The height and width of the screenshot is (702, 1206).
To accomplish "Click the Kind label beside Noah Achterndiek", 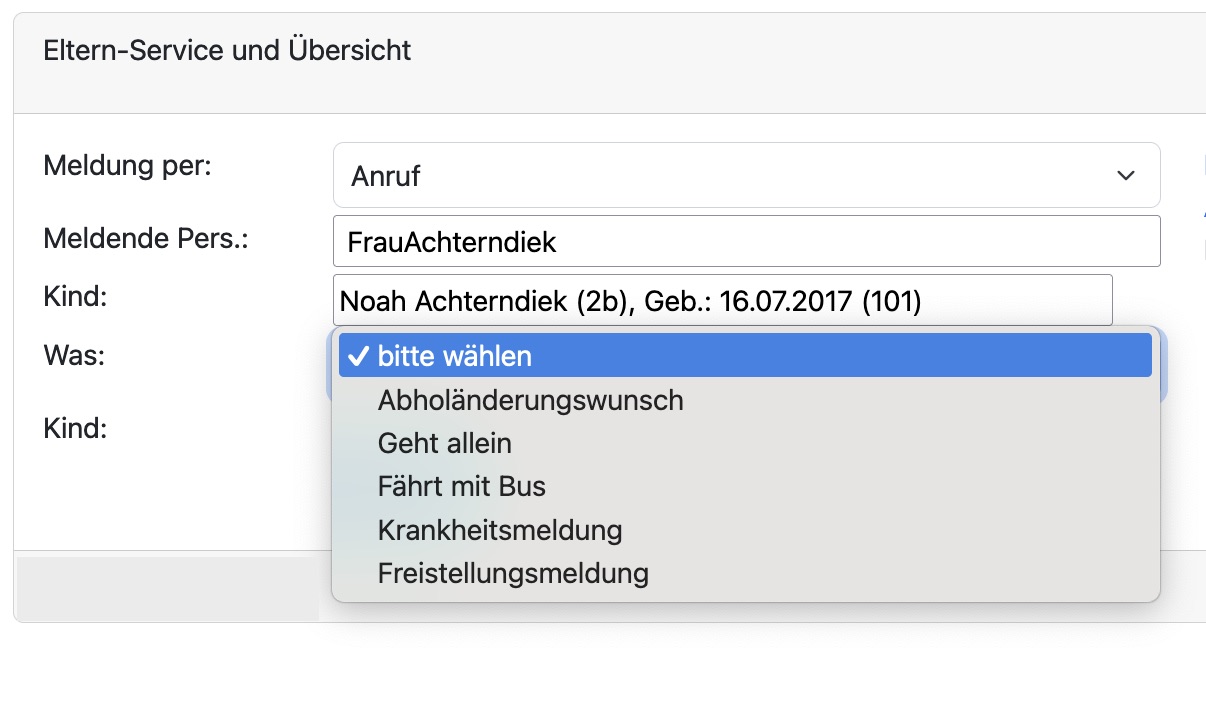I will pos(74,297).
